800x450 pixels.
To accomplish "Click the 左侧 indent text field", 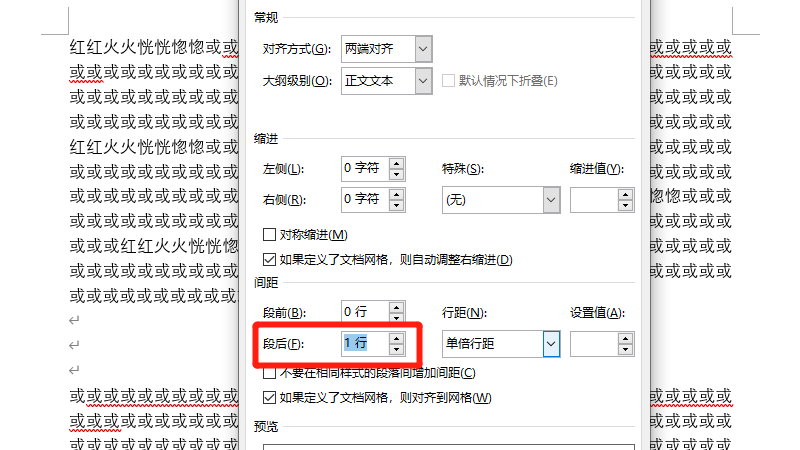I will [364, 168].
